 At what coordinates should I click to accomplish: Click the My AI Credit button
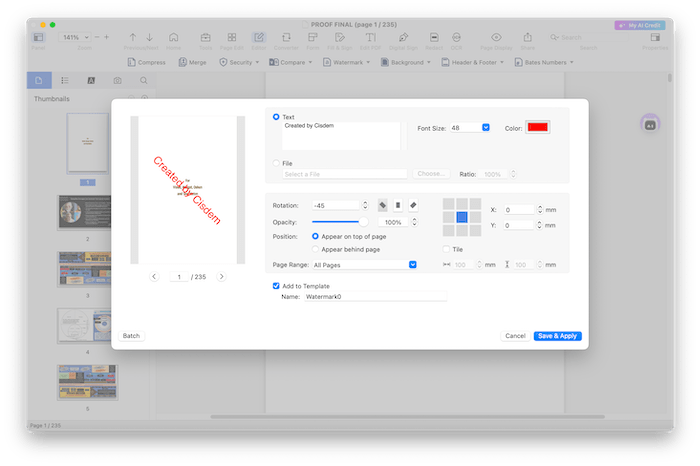coord(640,25)
